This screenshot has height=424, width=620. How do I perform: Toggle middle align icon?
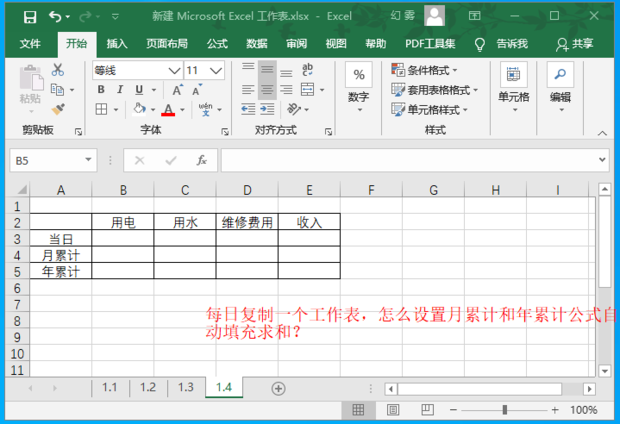(267, 70)
